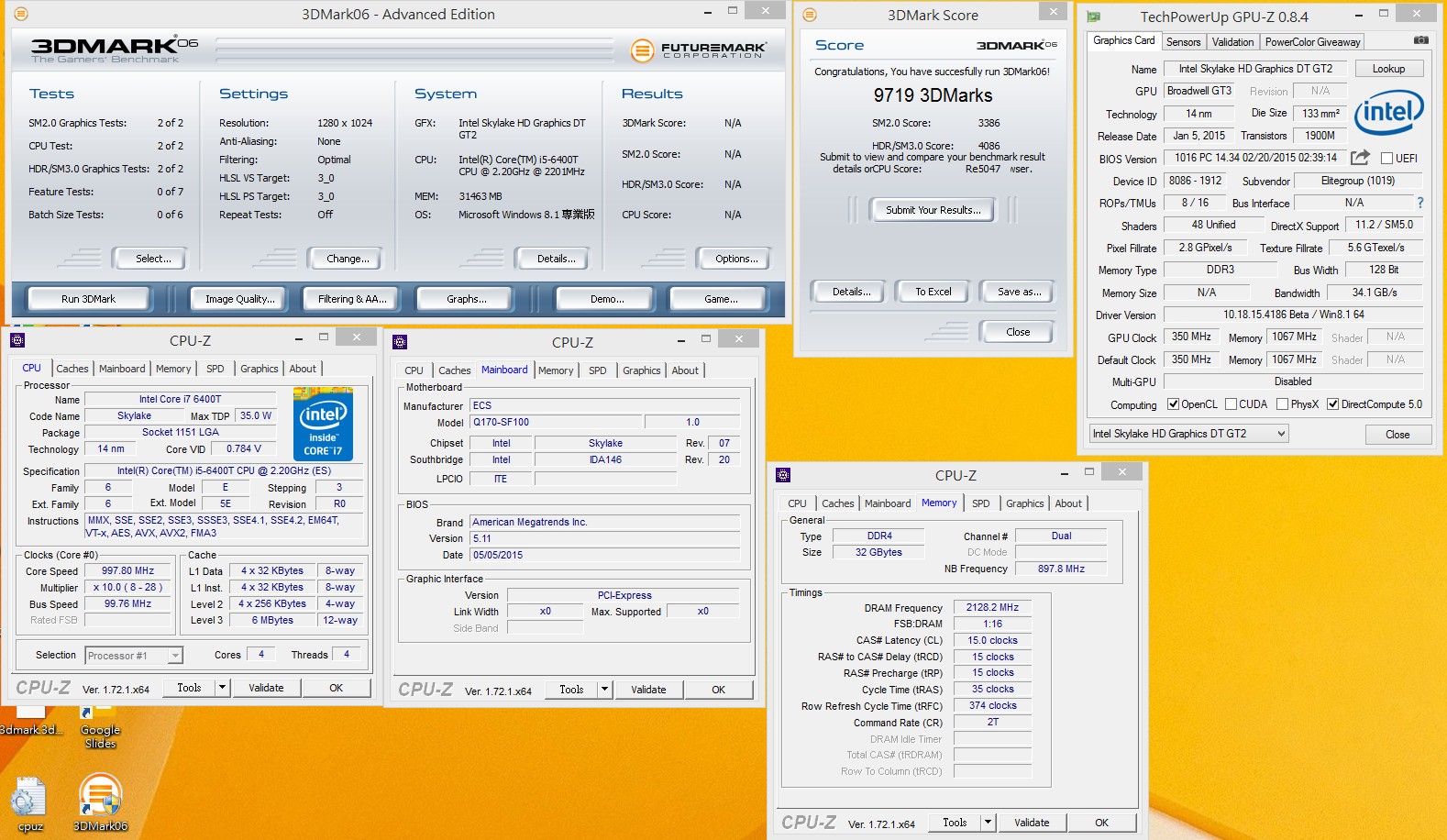1447x840 pixels.
Task: Click the Filtering & AA... button
Action: [x=352, y=299]
